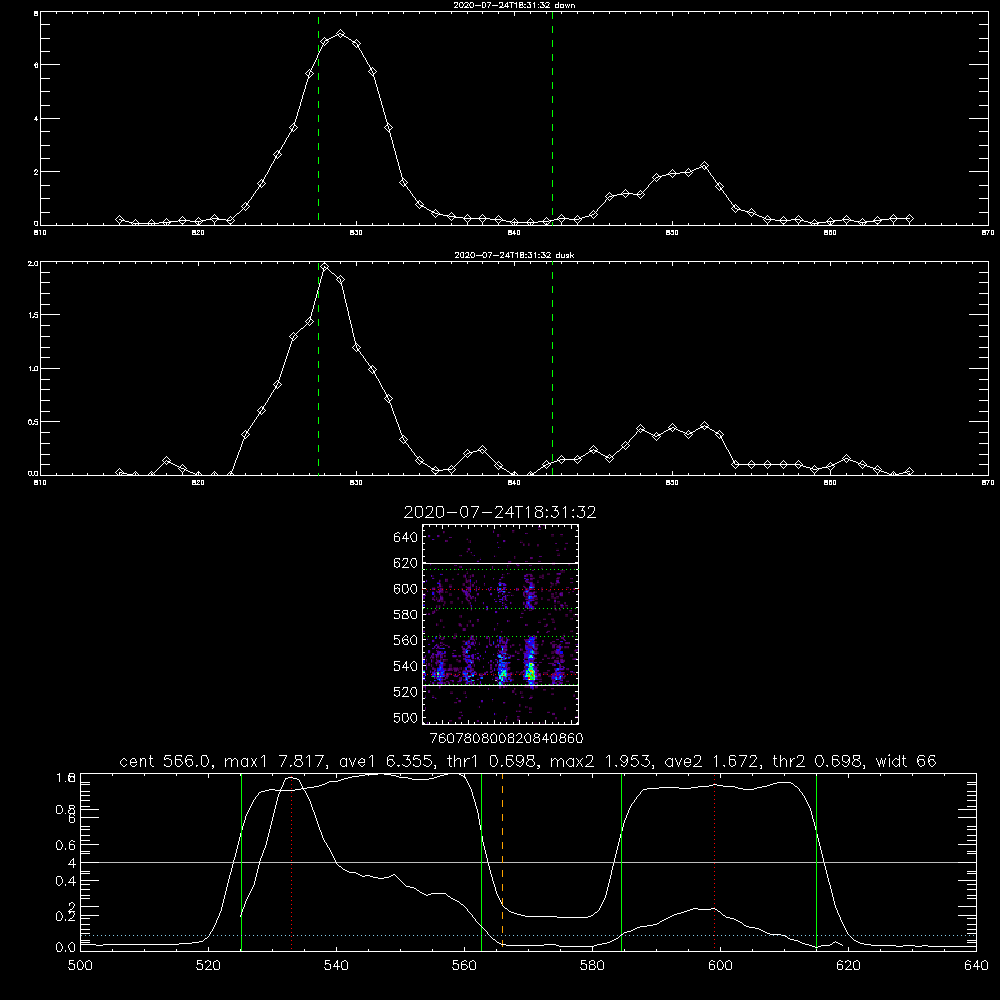Click 'cent 566.0' in the statistics line
The image size is (1000, 1000).
(165, 761)
